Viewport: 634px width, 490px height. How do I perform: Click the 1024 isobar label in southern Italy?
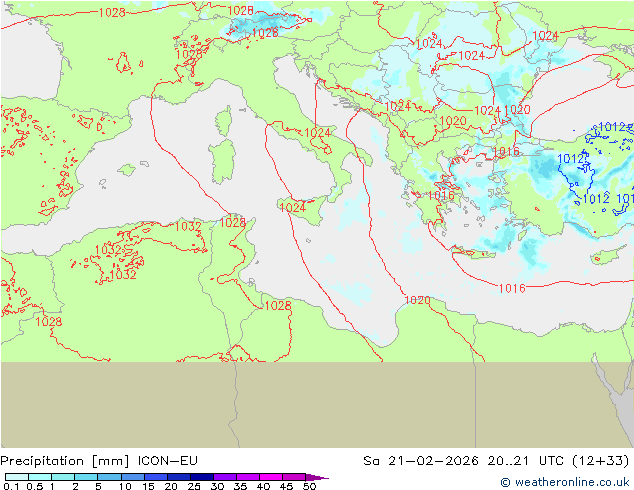[318, 132]
